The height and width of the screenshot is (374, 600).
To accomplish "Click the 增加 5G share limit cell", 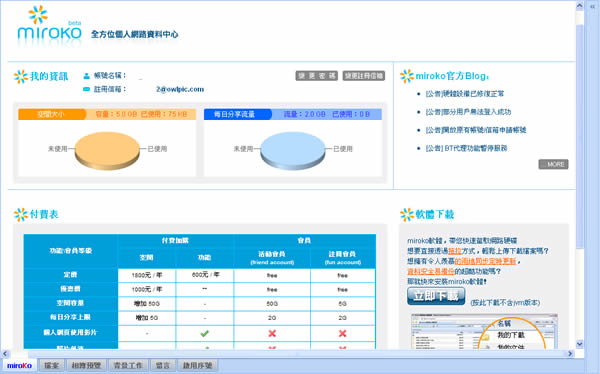I will point(147,318).
